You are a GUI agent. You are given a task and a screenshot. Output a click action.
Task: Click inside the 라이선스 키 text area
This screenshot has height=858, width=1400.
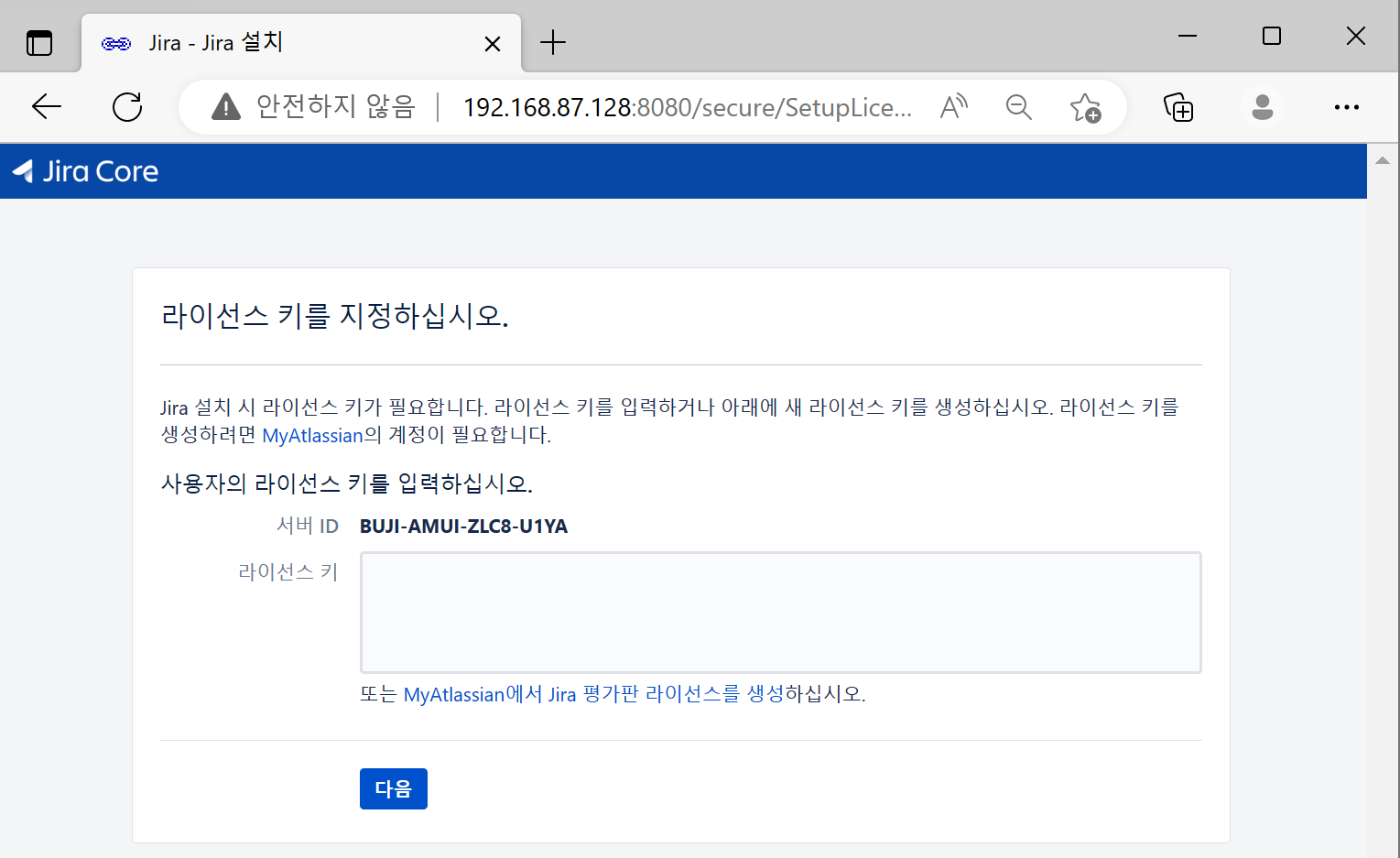[x=780, y=612]
